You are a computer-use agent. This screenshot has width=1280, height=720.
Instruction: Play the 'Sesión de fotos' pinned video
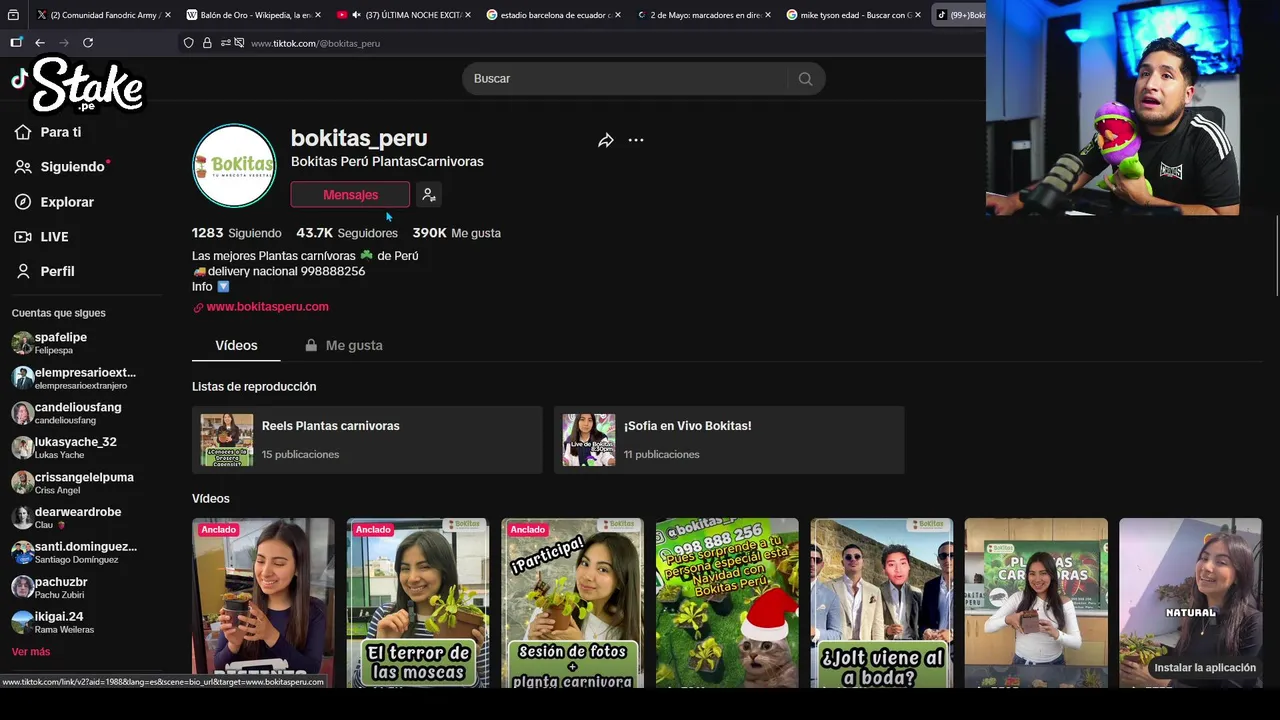click(x=572, y=603)
